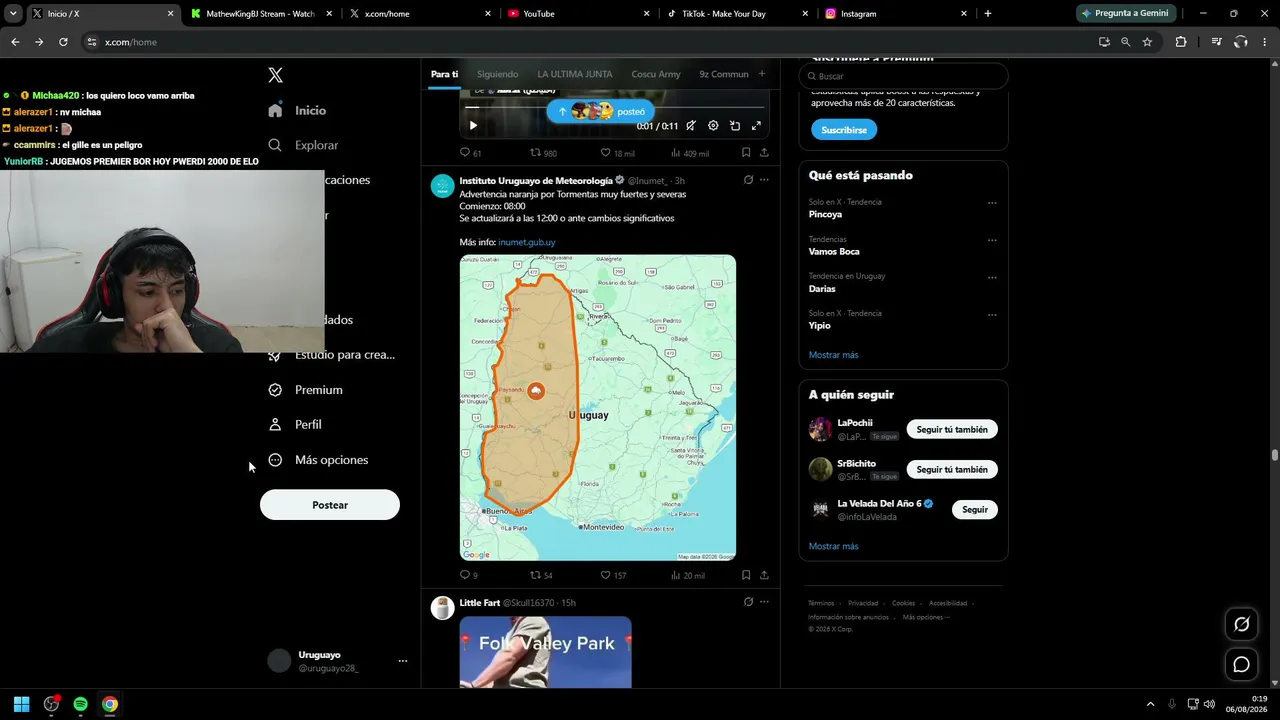Like the Inumet post (157)
Image resolution: width=1280 pixels, height=720 pixels.
[613, 575]
